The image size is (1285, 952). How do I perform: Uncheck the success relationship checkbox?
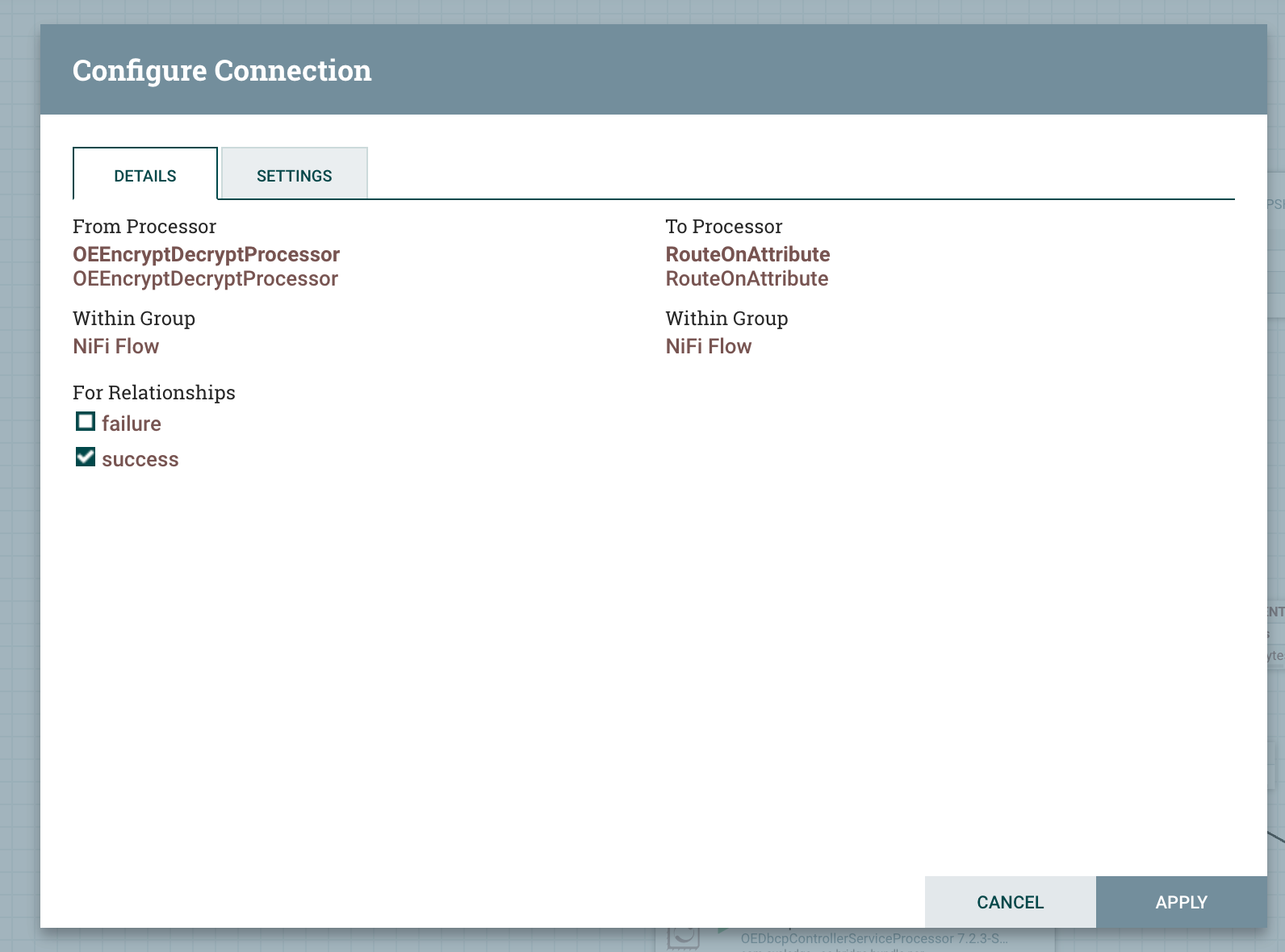coord(86,457)
